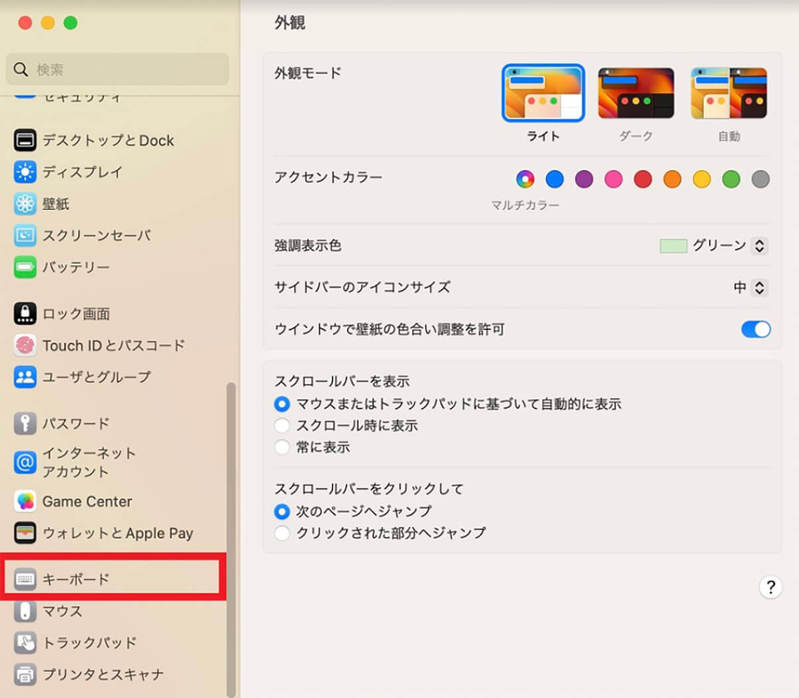Click the magnifying glass search icon

[x=21, y=69]
